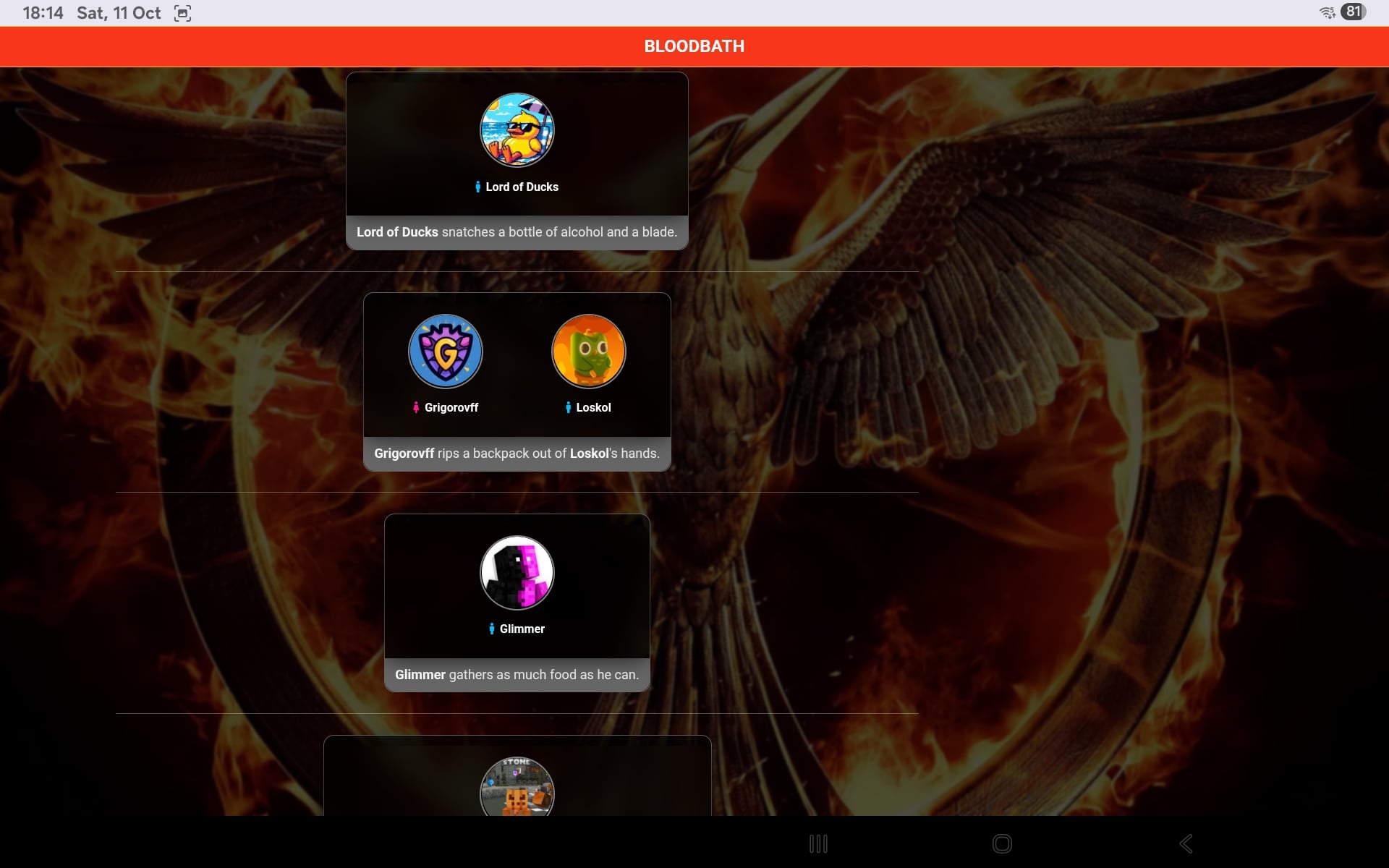Screen dimensions: 1389x868
Task: Click the BLOODBATH header title
Action: [x=694, y=46]
